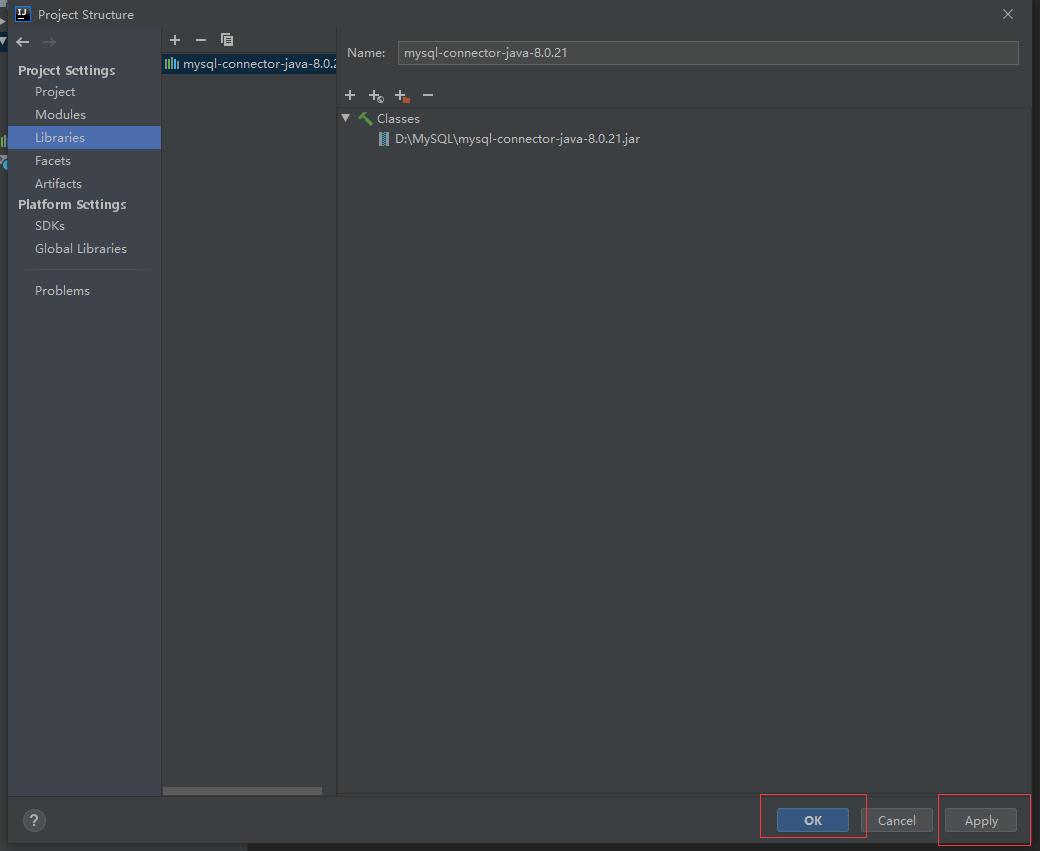Open the Problems page

point(62,291)
